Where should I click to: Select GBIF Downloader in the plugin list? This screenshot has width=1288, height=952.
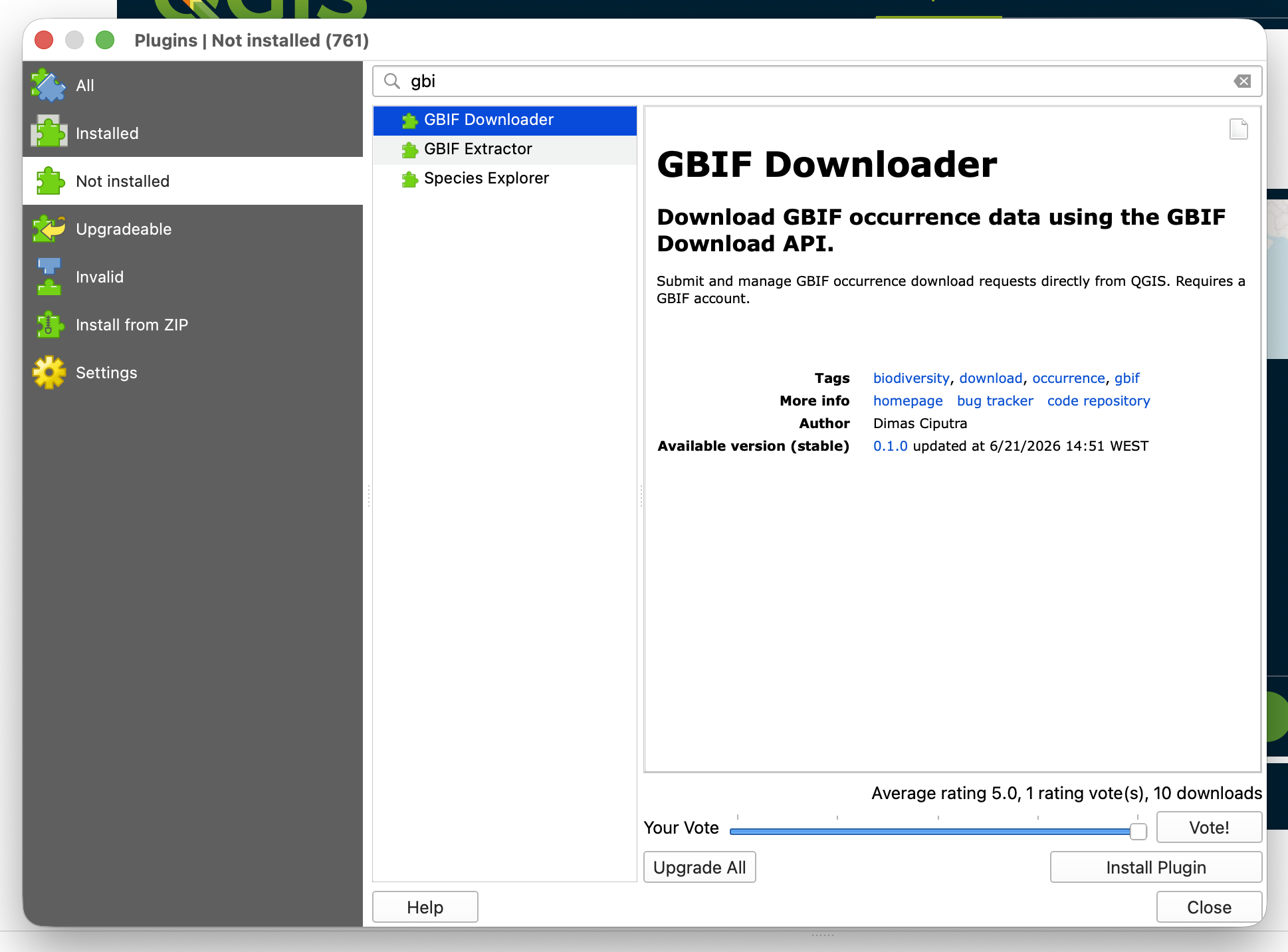505,120
